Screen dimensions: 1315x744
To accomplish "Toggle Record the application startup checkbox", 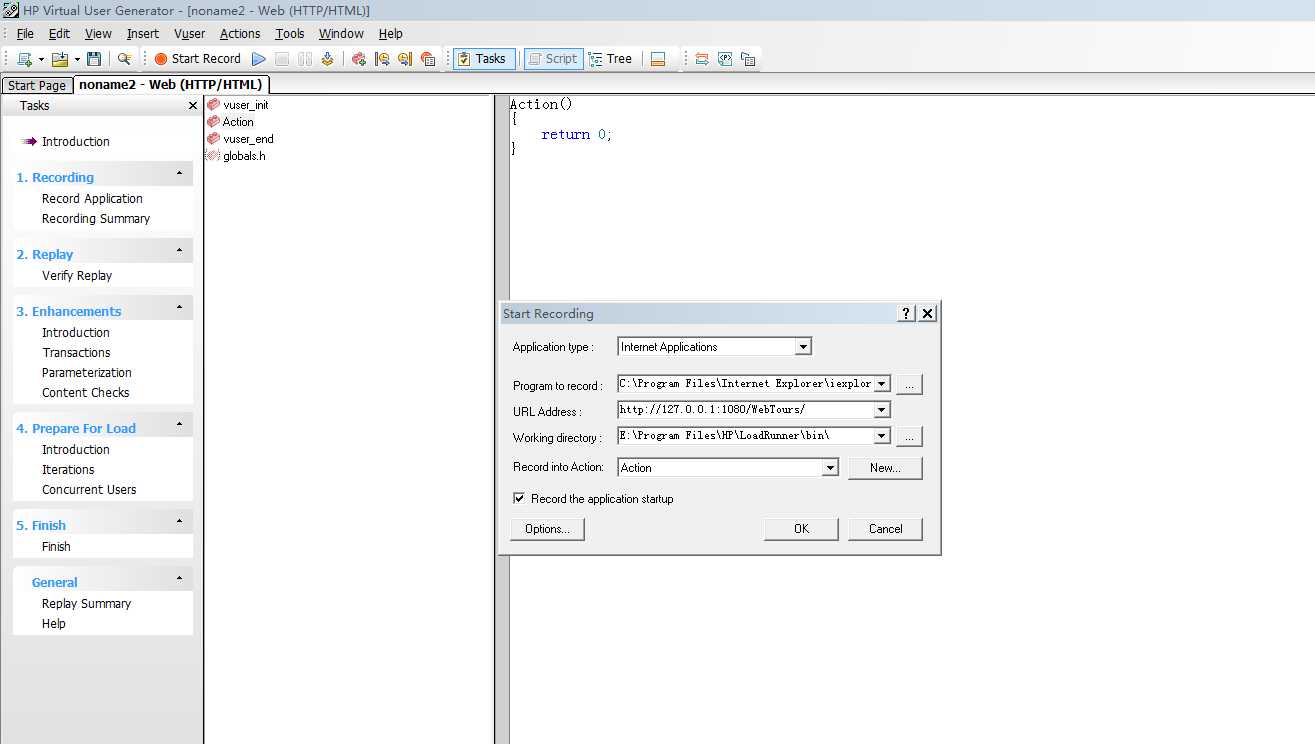I will click(x=519, y=498).
